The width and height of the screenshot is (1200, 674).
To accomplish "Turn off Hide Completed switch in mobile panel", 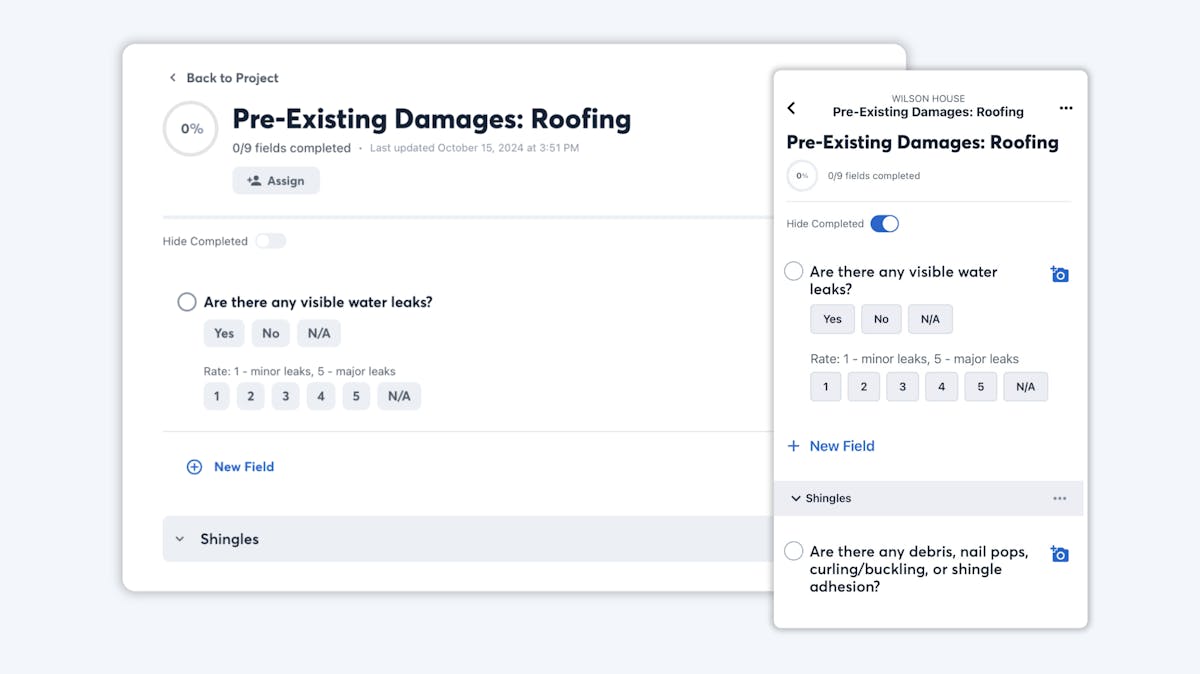I will pyautogui.click(x=885, y=224).
